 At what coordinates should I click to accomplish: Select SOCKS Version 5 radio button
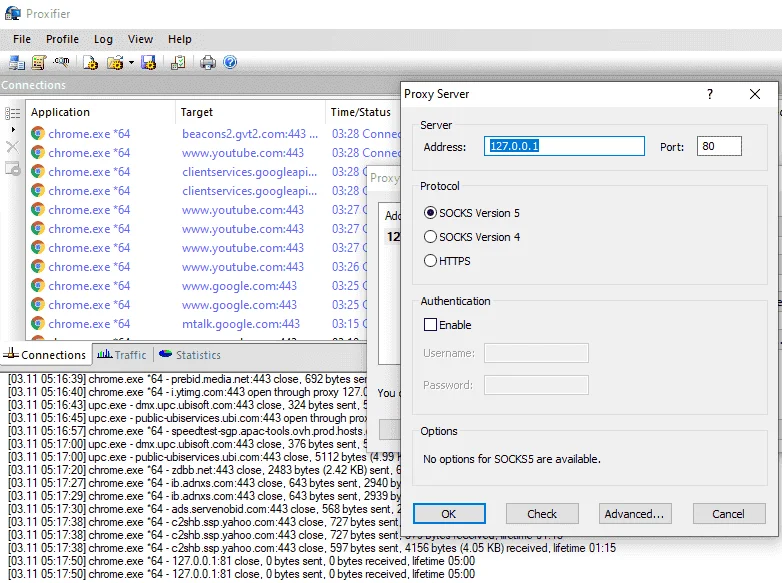tap(430, 213)
